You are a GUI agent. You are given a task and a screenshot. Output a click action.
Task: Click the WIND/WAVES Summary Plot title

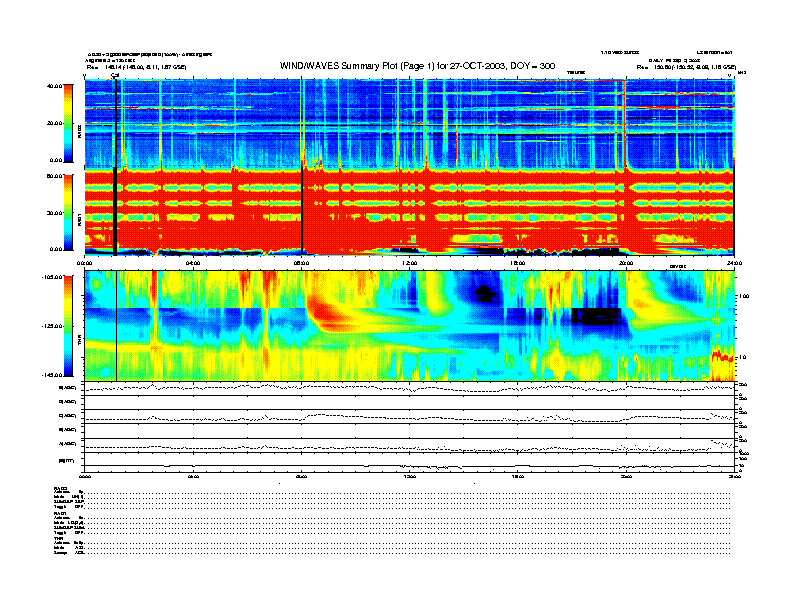pos(417,66)
